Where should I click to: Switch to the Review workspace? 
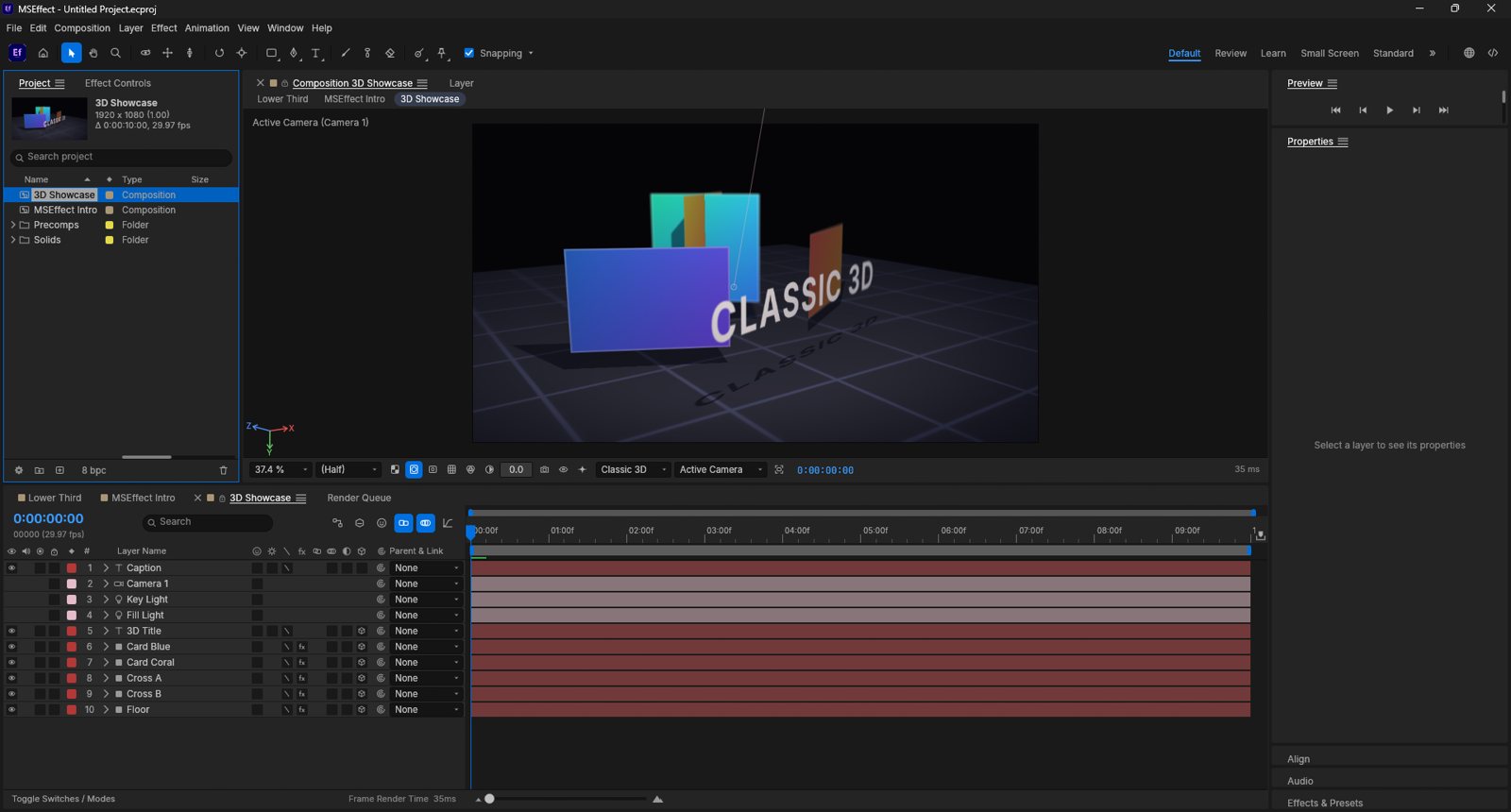1231,53
